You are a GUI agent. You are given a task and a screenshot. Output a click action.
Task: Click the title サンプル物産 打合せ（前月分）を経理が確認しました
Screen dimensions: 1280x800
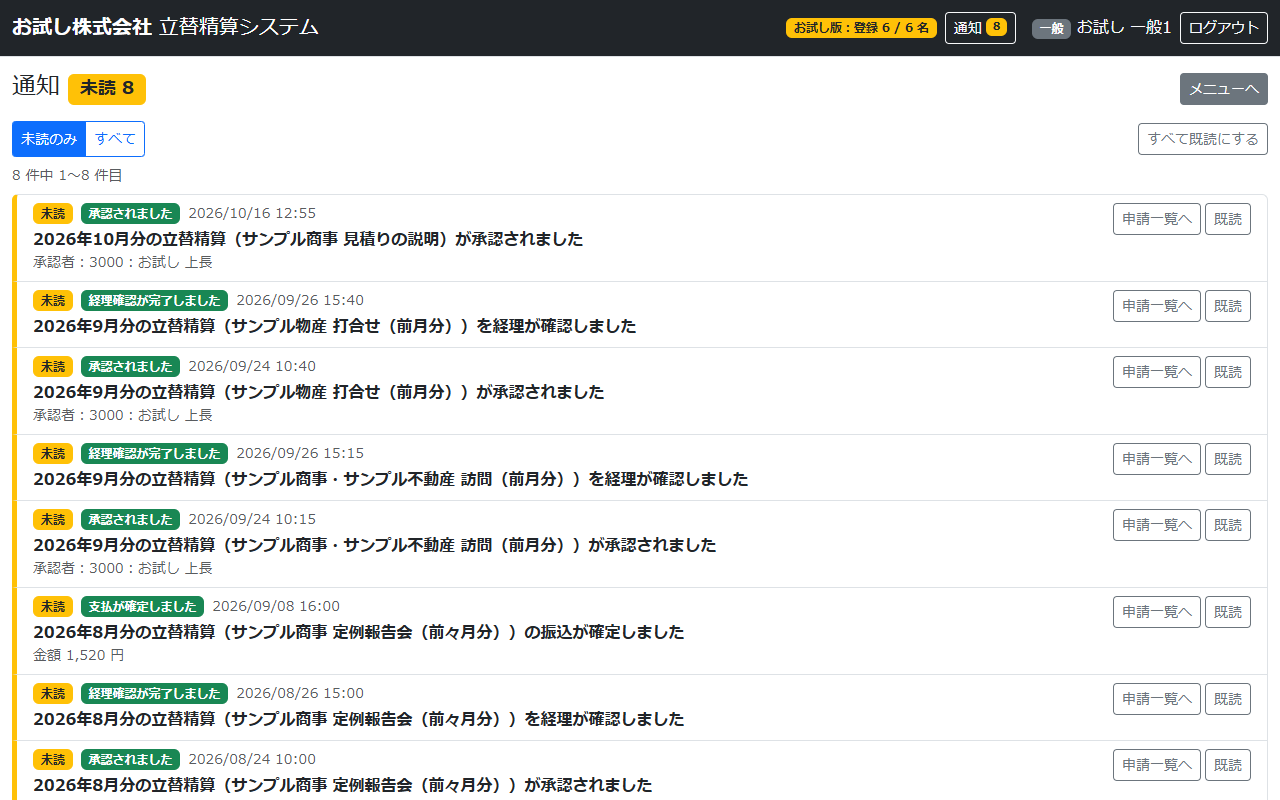(335, 326)
